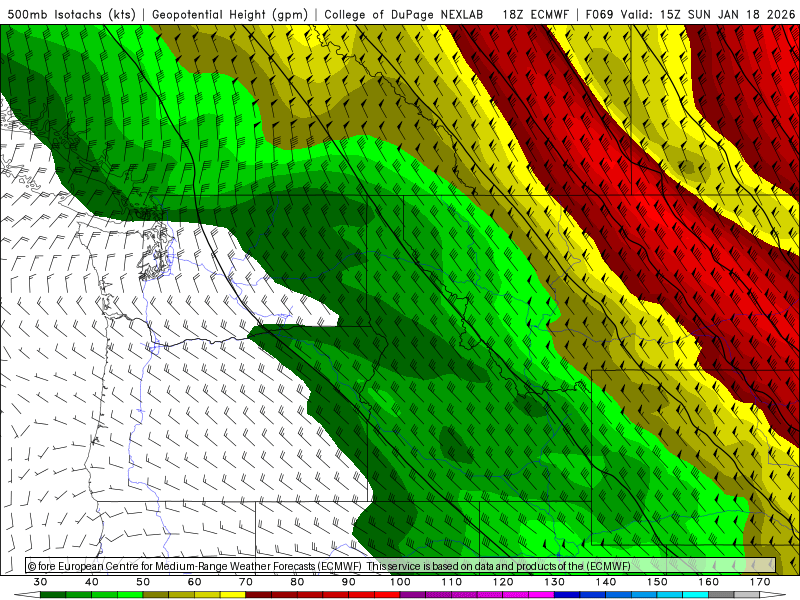Image resolution: width=800 pixels, height=600 pixels.
Task: Click the '130' legend label
Action: (554, 582)
